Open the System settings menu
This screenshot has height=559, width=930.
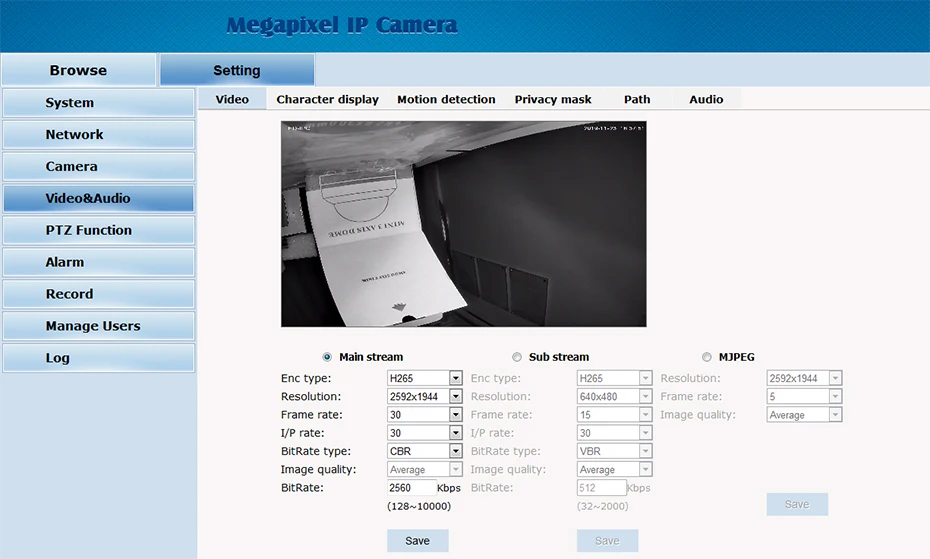click(x=98, y=103)
